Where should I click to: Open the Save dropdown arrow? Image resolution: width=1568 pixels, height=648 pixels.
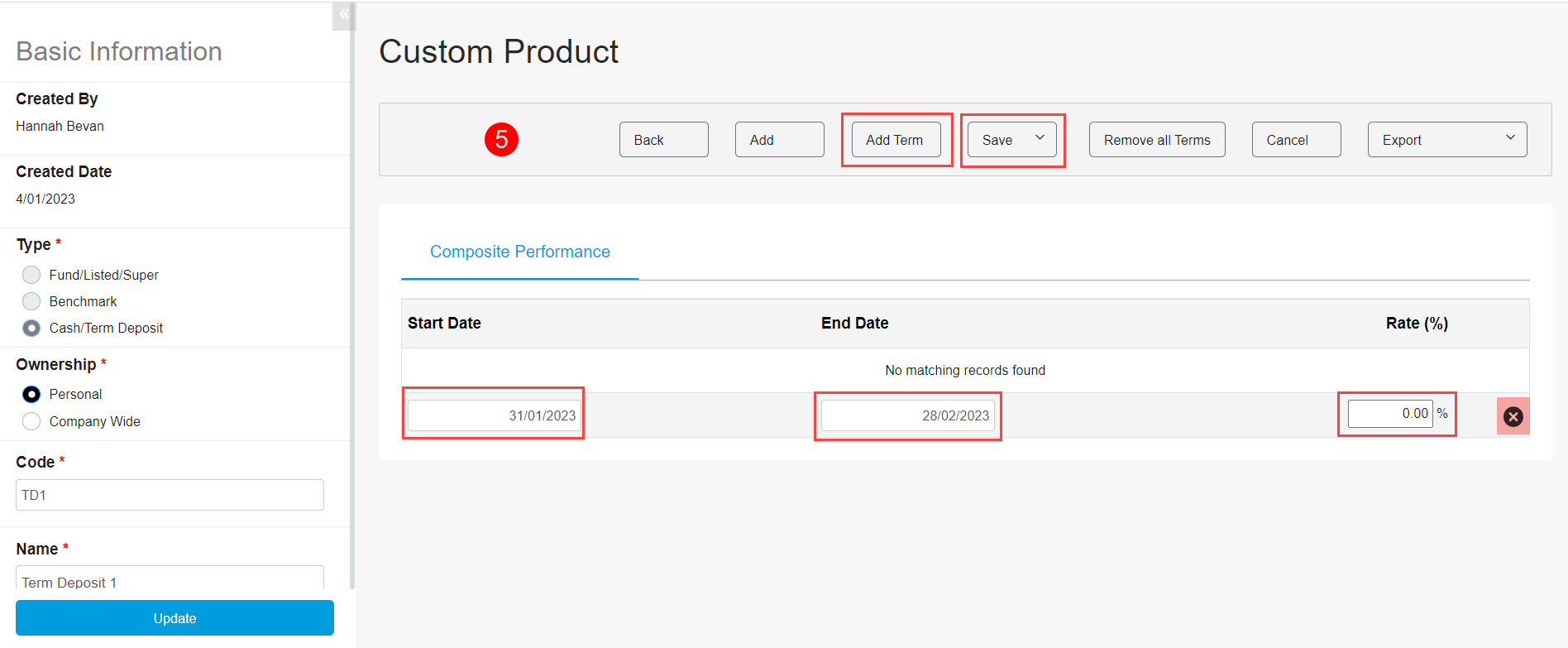1040,138
